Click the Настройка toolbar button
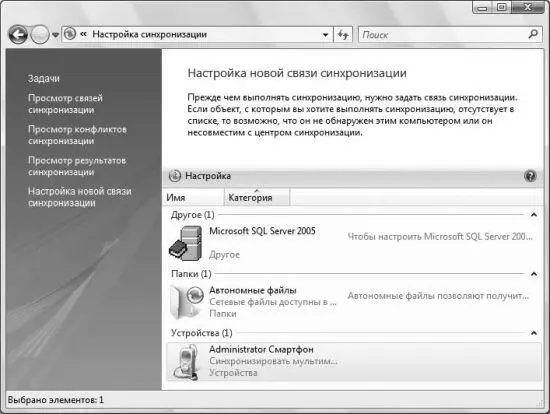This screenshot has height=414, width=550. (x=200, y=176)
